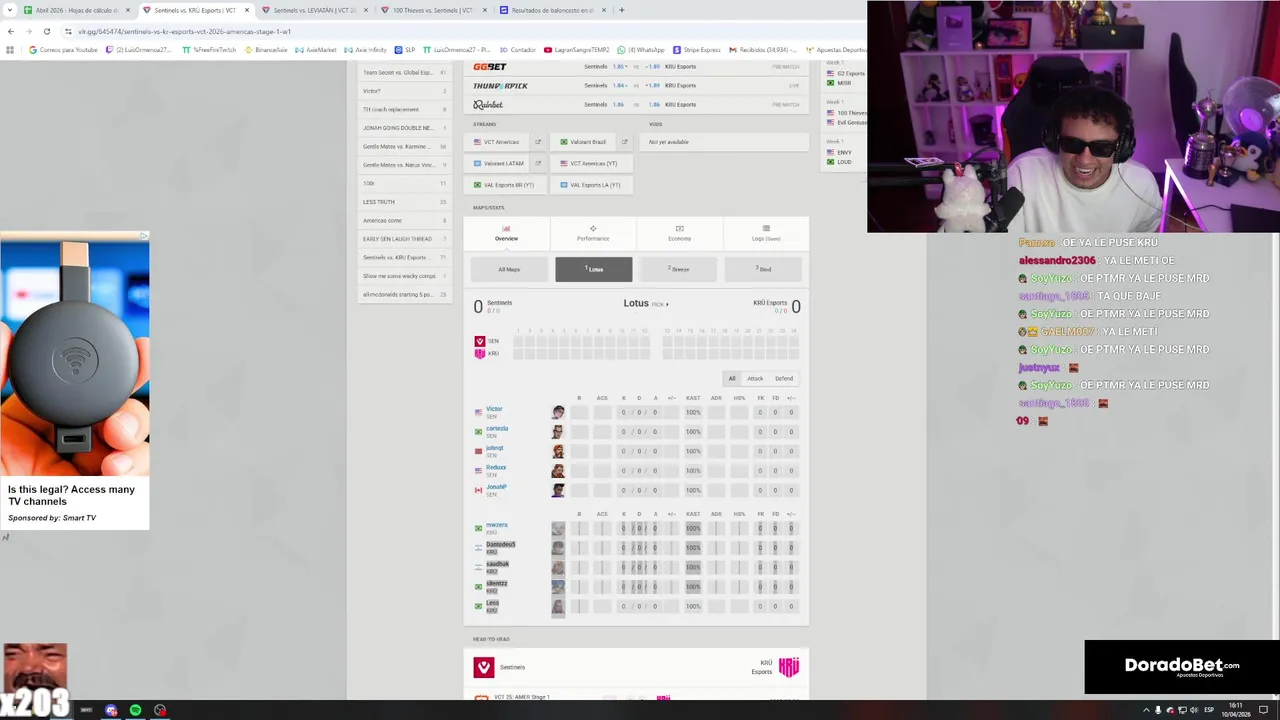This screenshot has height=720, width=1280.
Task: Open VAL Esports BR (YT) stream
Action: [x=504, y=185]
